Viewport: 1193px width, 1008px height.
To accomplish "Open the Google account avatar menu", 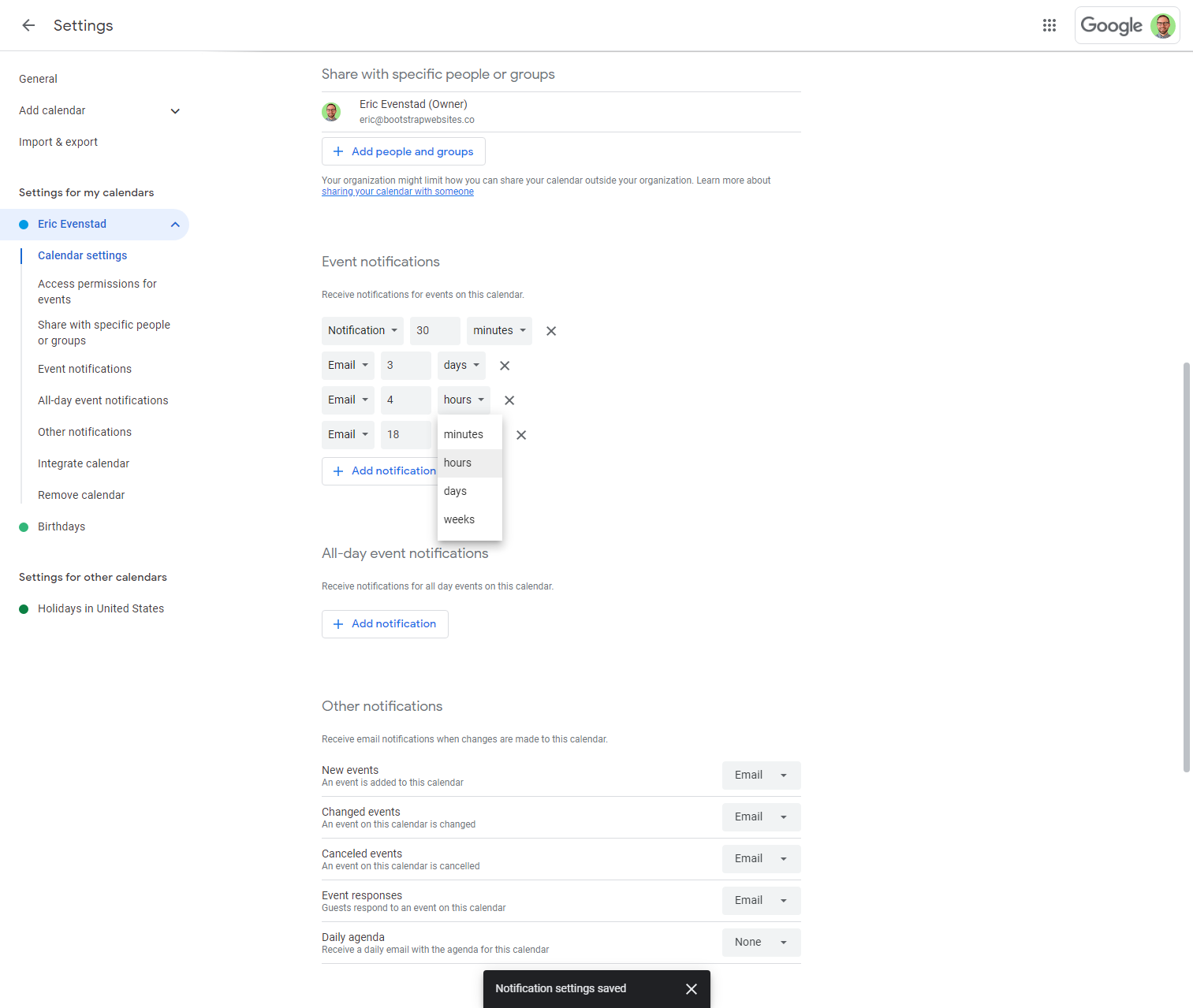I will tap(1162, 25).
